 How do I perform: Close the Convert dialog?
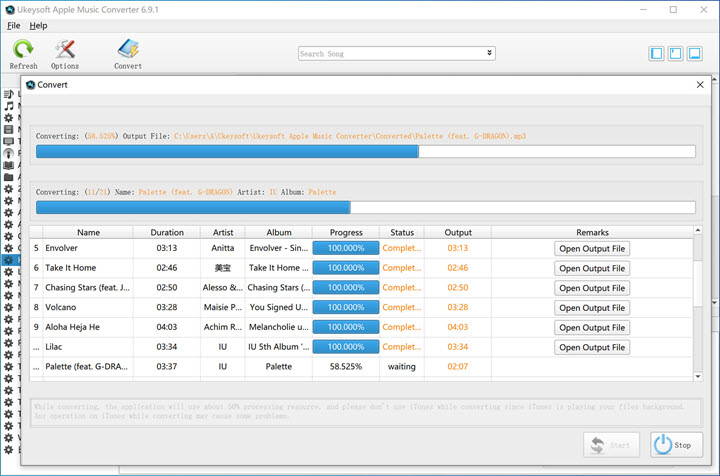[700, 85]
